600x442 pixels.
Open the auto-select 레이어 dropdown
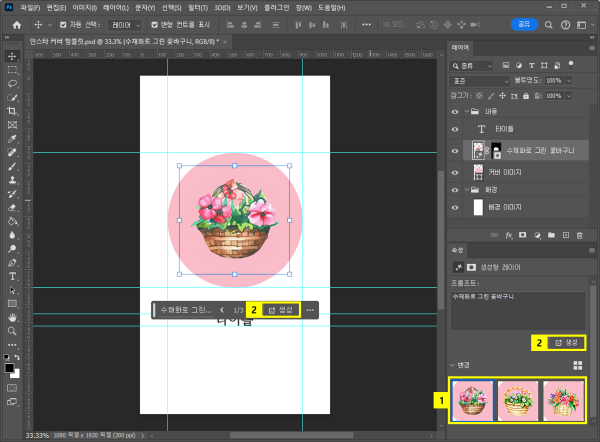tap(124, 25)
